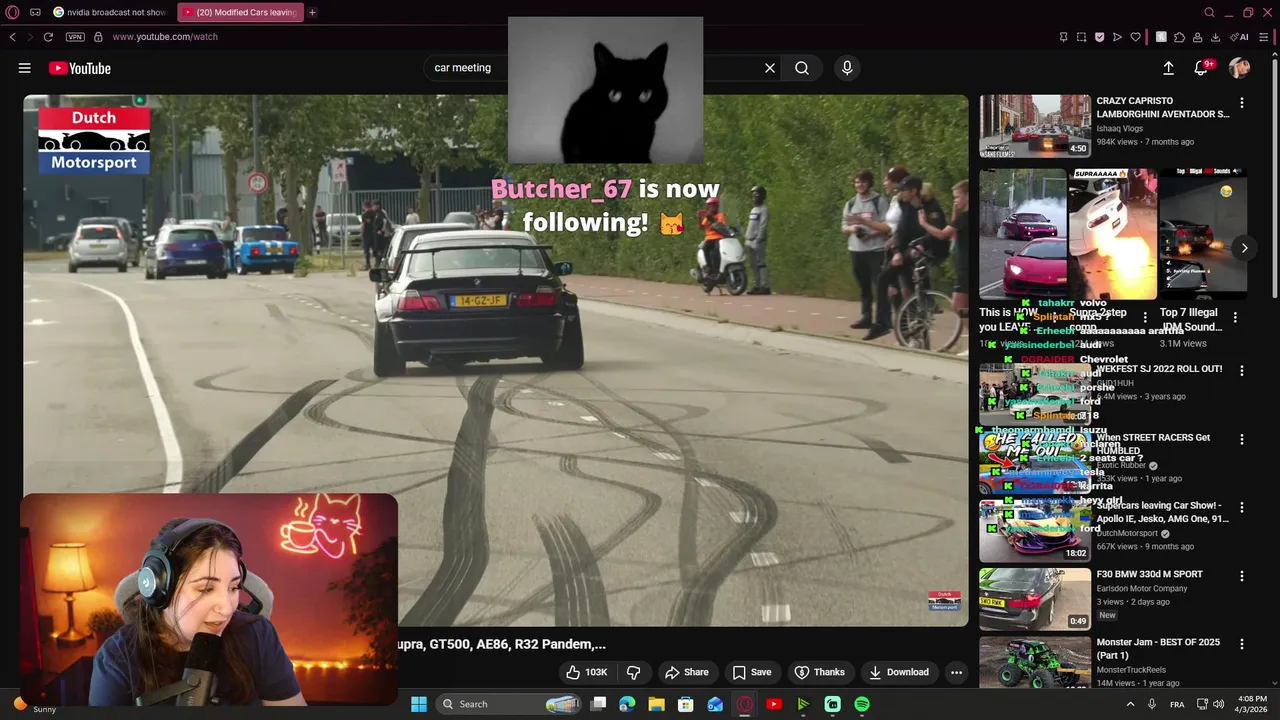Open the Windows Start menu

point(419,704)
